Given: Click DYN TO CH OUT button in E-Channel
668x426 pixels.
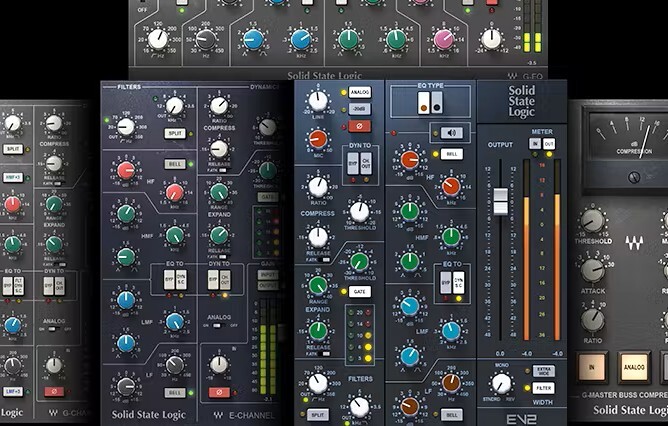Looking at the screenshot, I should 225,279.
